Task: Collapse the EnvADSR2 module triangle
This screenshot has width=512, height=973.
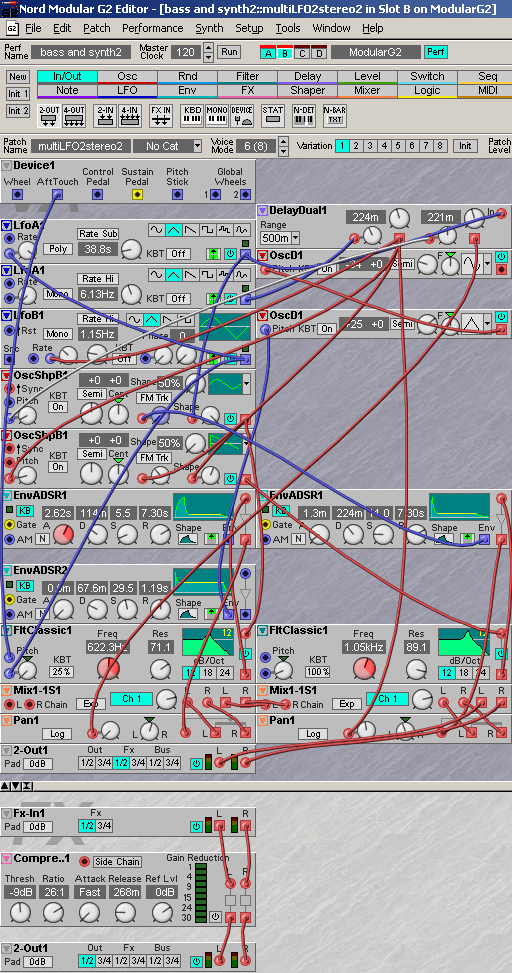Action: (6, 570)
